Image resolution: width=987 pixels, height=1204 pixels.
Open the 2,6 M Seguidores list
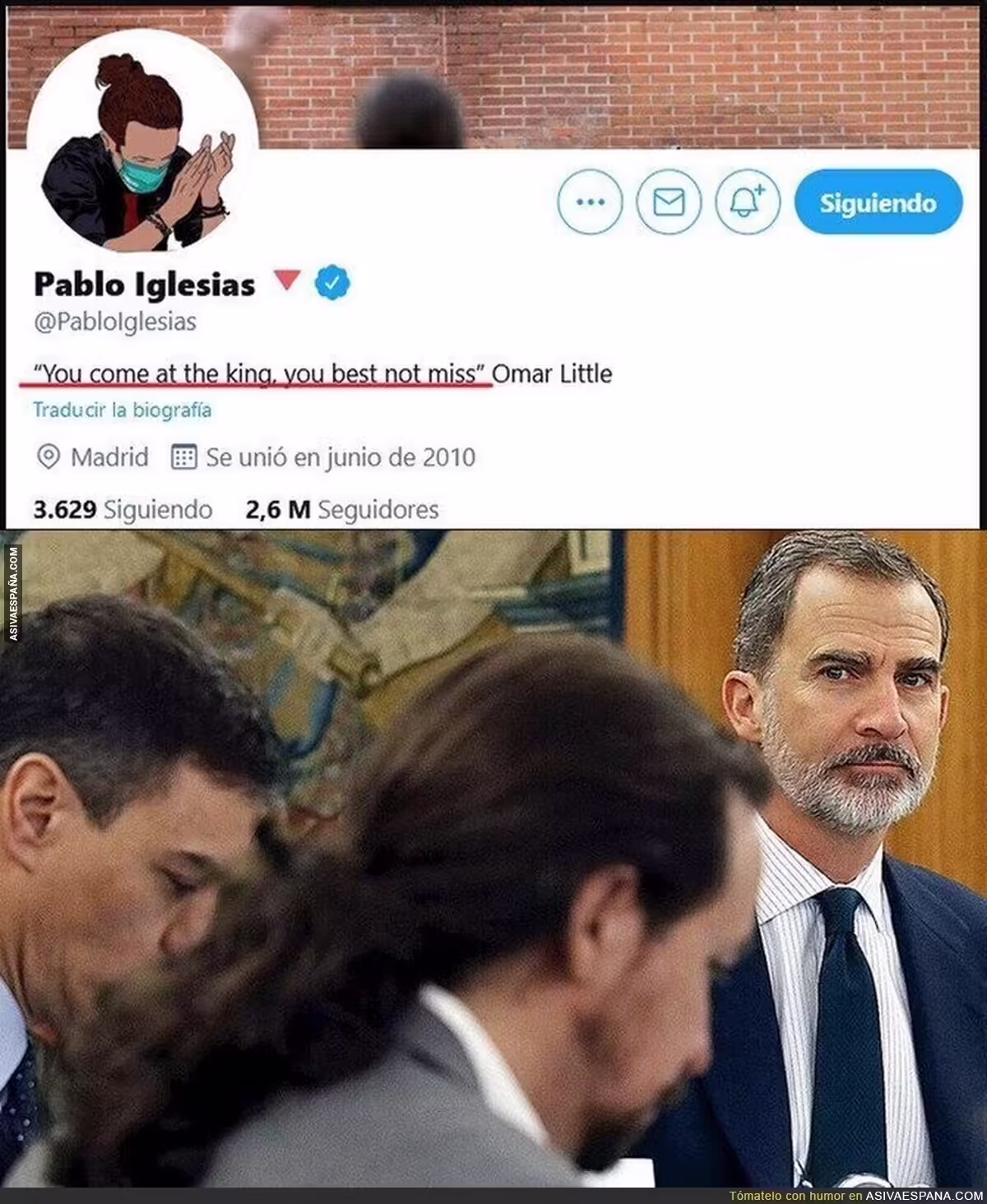pyautogui.click(x=341, y=510)
